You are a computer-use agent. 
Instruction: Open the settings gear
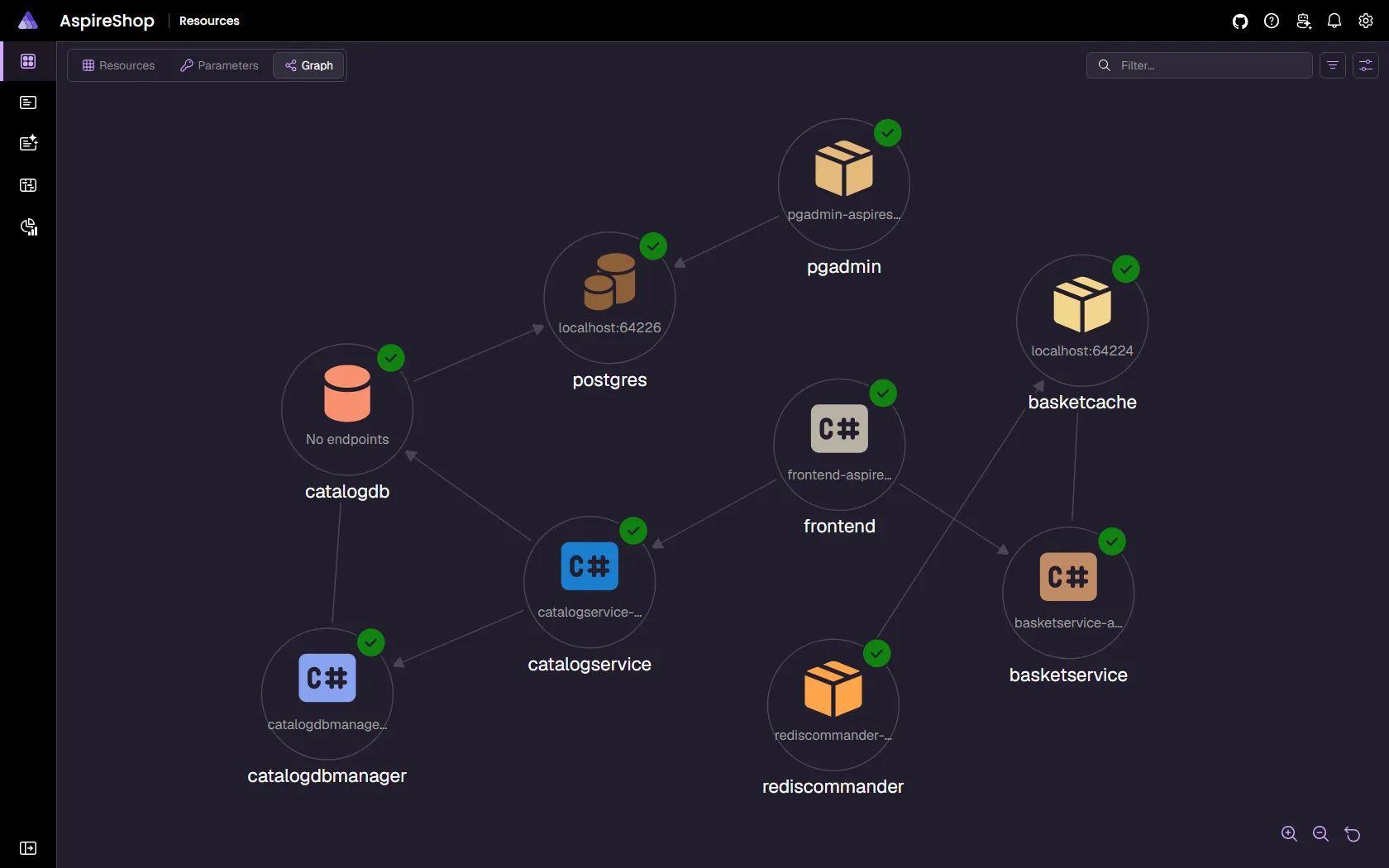pos(1366,21)
